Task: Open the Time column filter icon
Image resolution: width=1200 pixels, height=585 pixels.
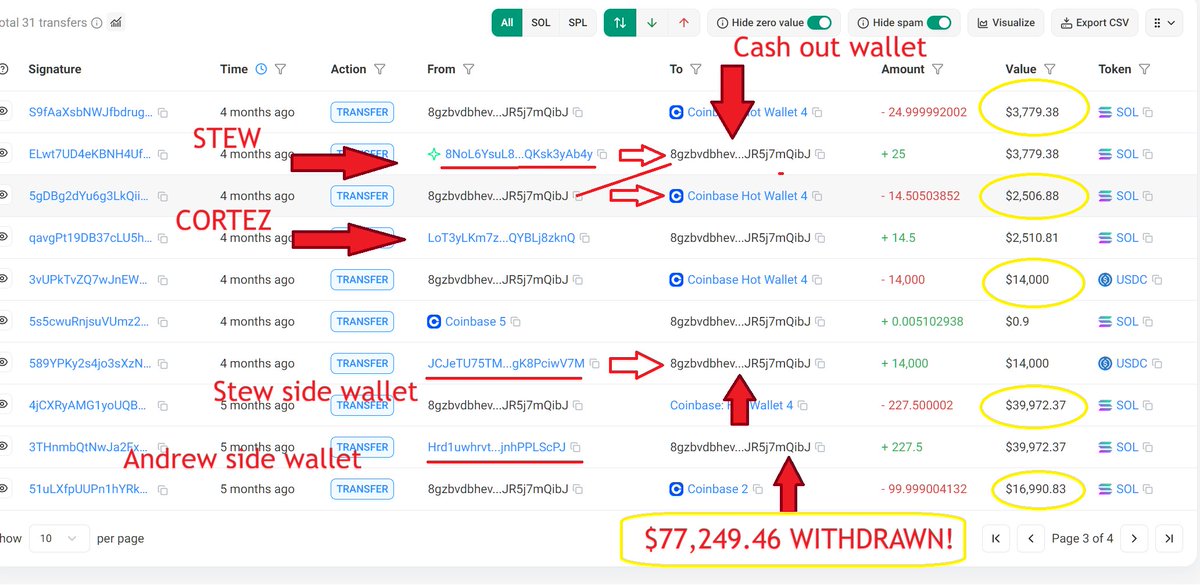Action: 280,70
